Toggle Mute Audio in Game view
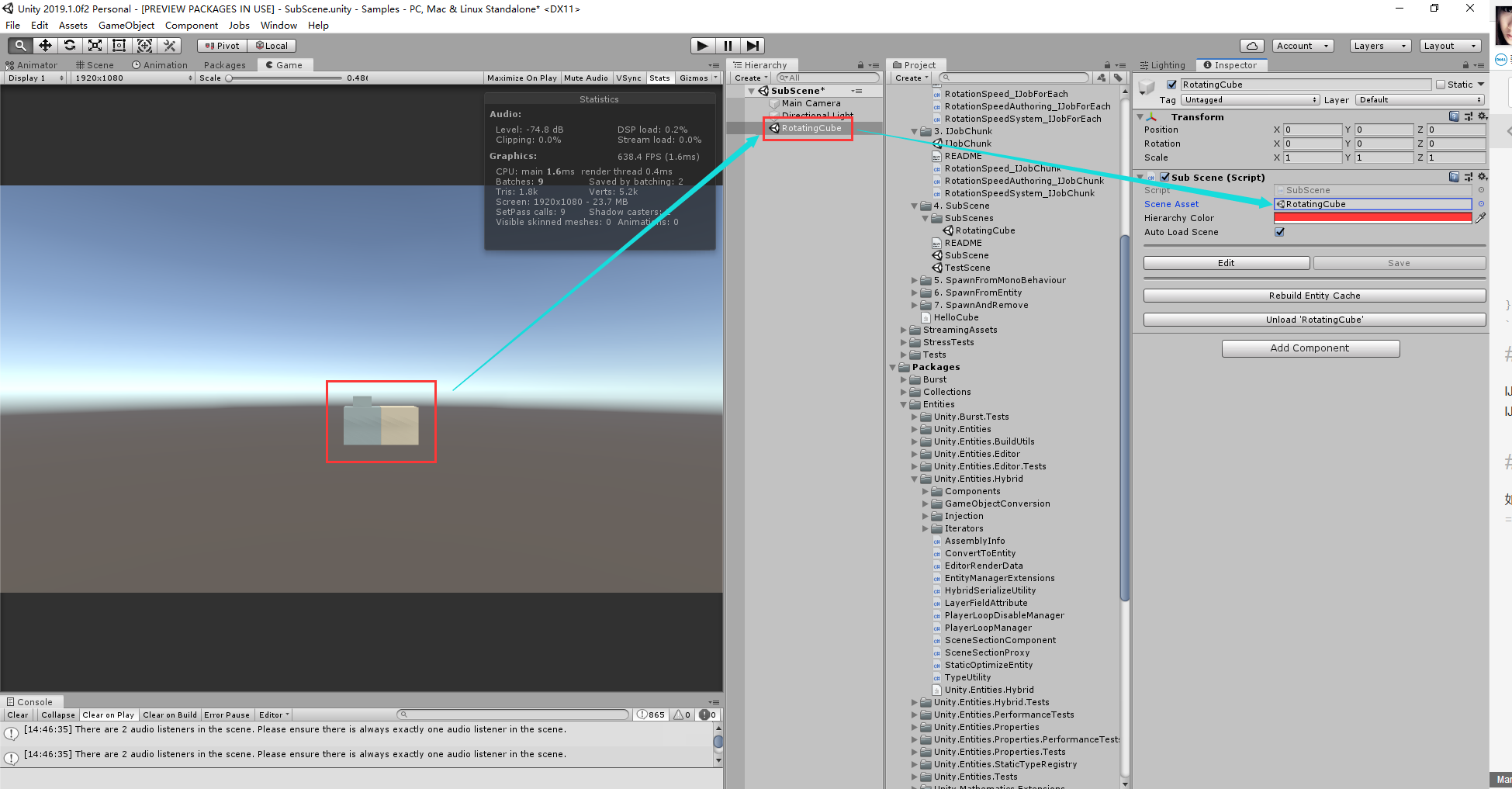Screen dimensions: 1512x789 pos(586,78)
